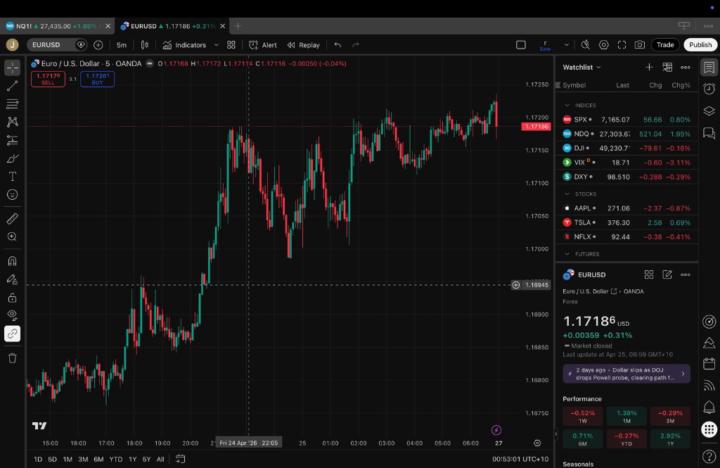Viewport: 720px width, 468px height.
Task: Select the TSLA row in watchlist
Action: coord(627,222)
